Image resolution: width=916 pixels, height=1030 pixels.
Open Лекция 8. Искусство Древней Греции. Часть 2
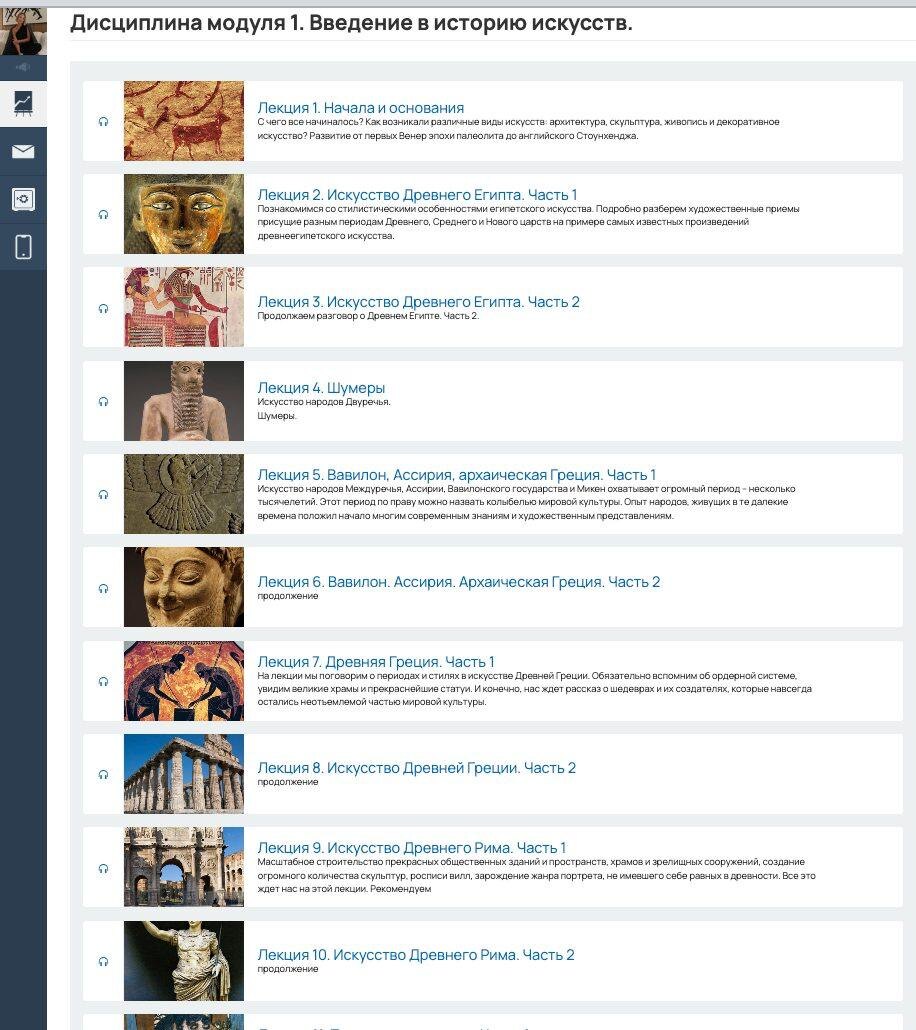[417, 768]
